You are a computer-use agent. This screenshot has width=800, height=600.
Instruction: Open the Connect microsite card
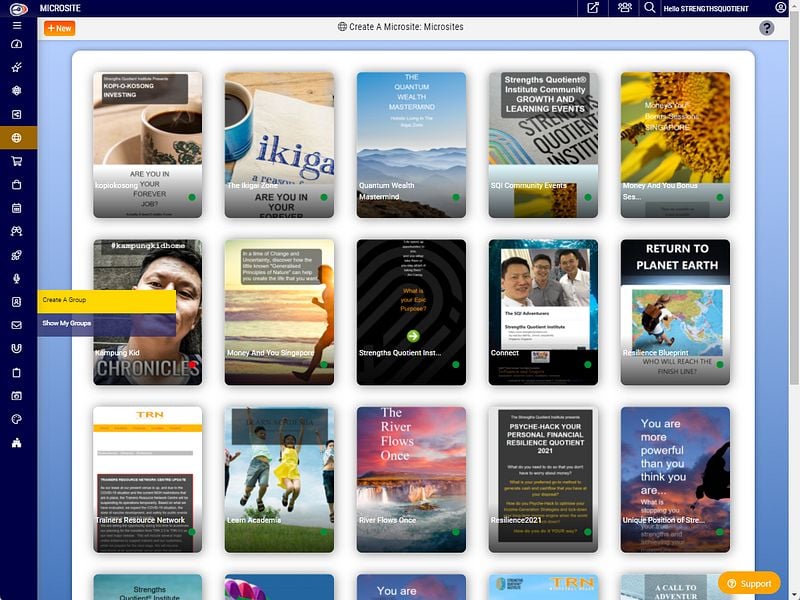[543, 312]
